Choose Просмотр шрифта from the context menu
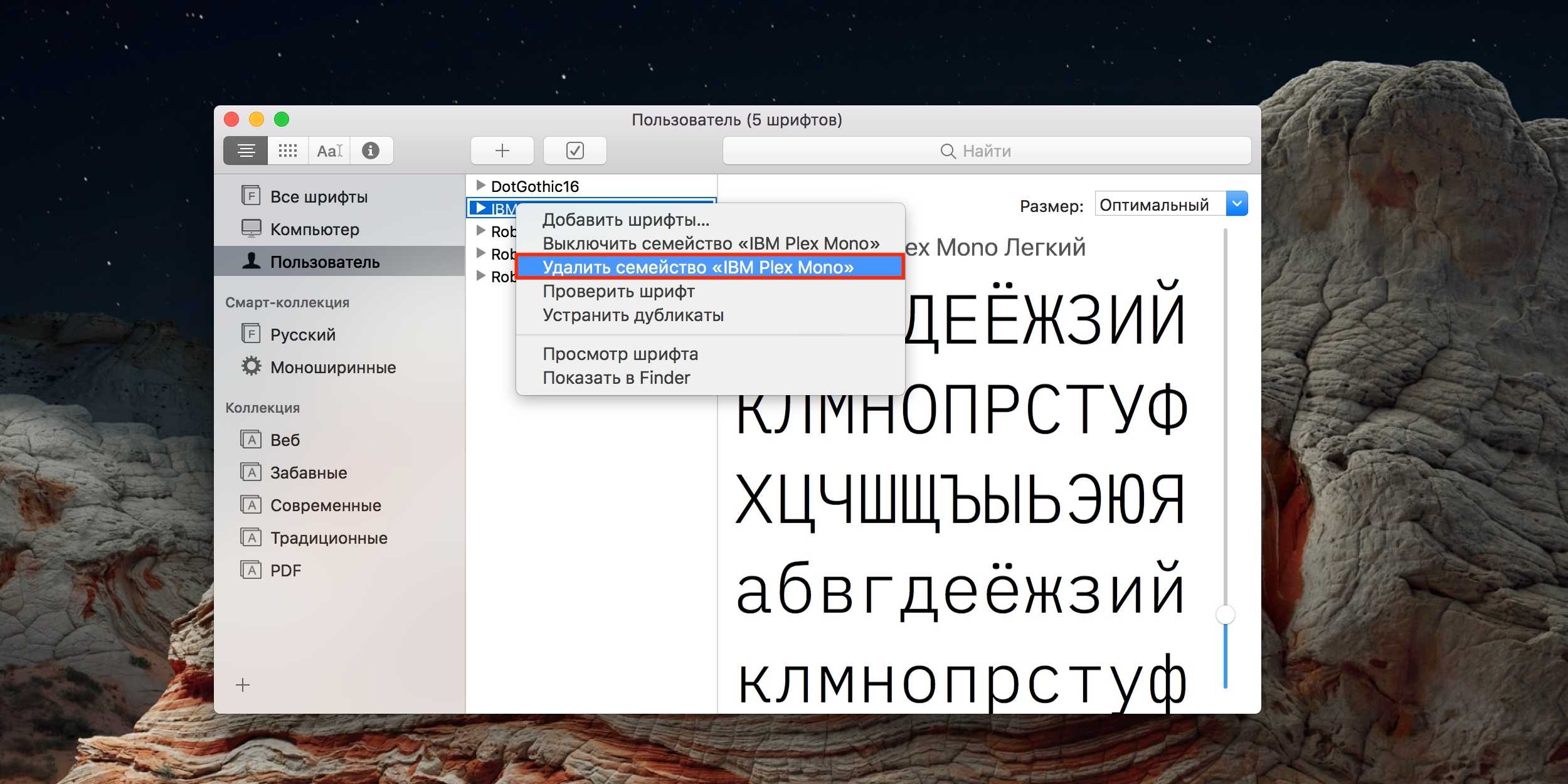Screen dimensions: 1568x784 pyautogui.click(x=710, y=354)
